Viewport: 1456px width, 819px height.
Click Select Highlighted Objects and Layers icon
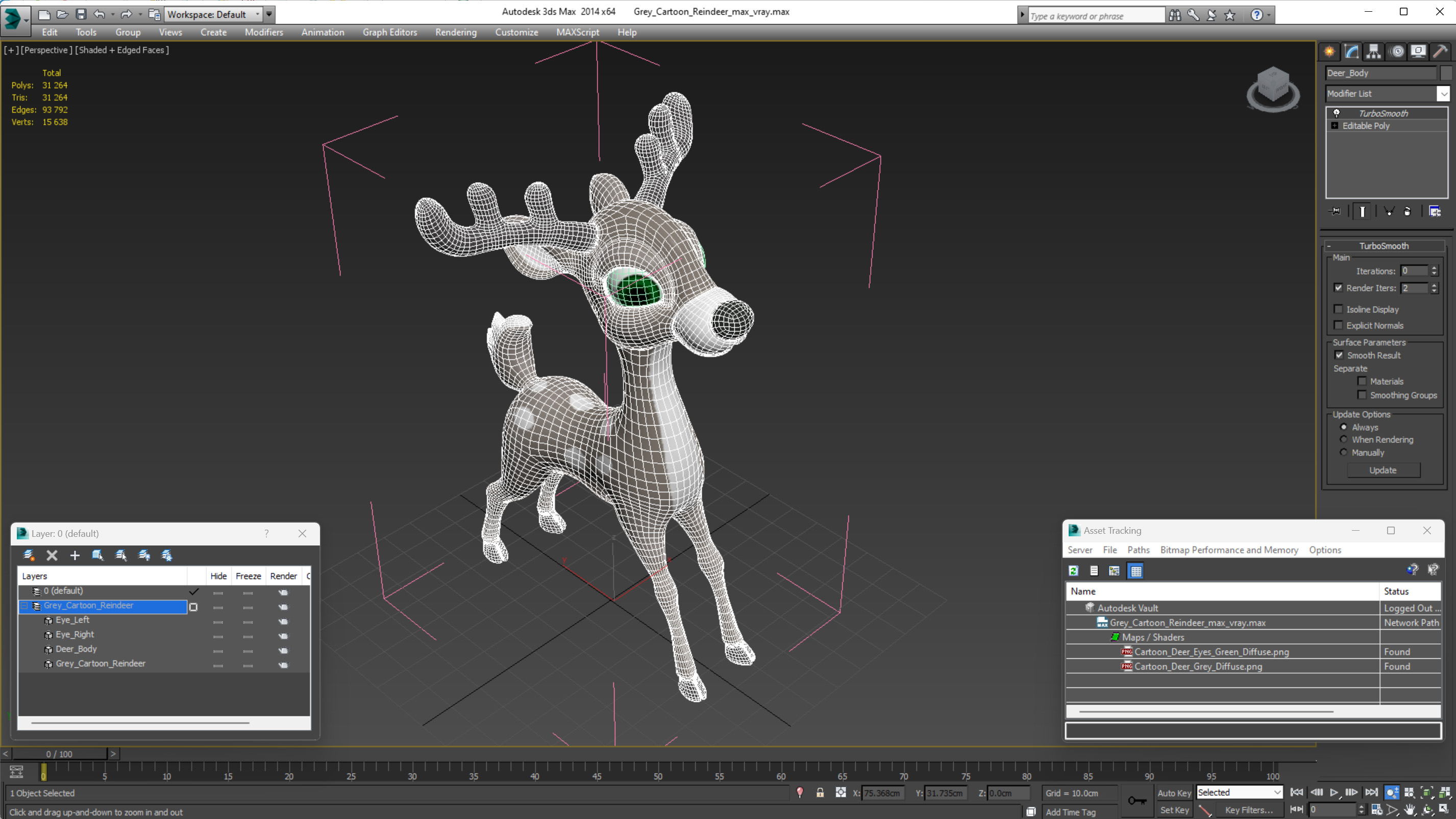98,555
